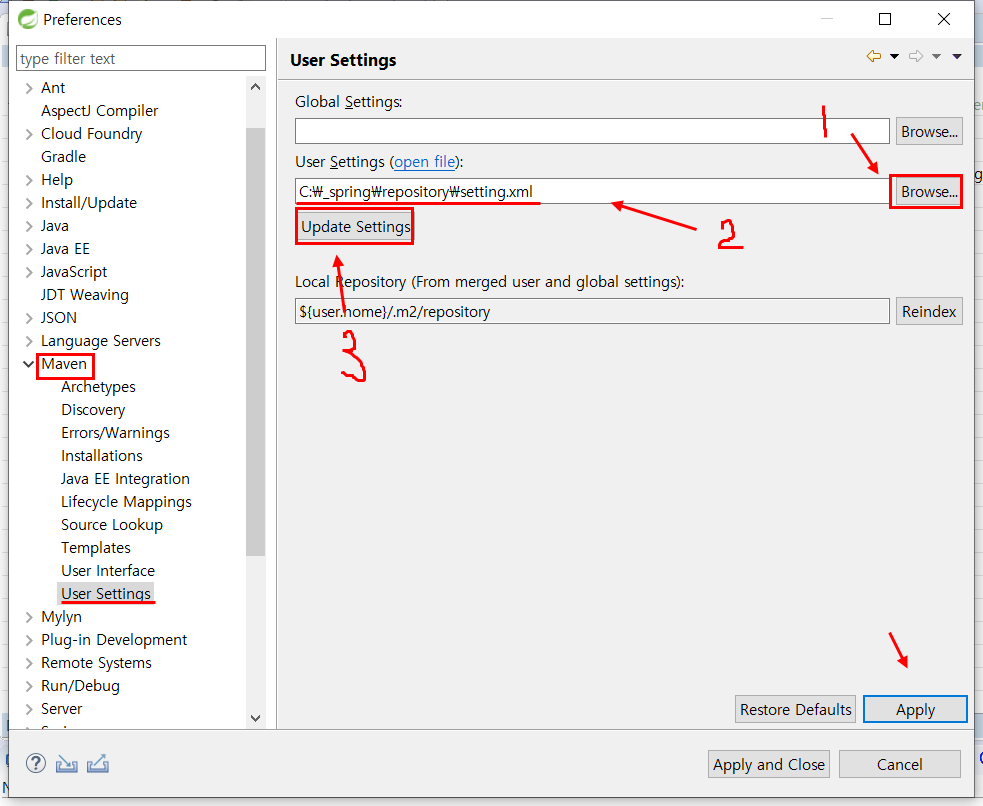Click the export preferences icon
The width and height of the screenshot is (983, 806).
point(98,763)
